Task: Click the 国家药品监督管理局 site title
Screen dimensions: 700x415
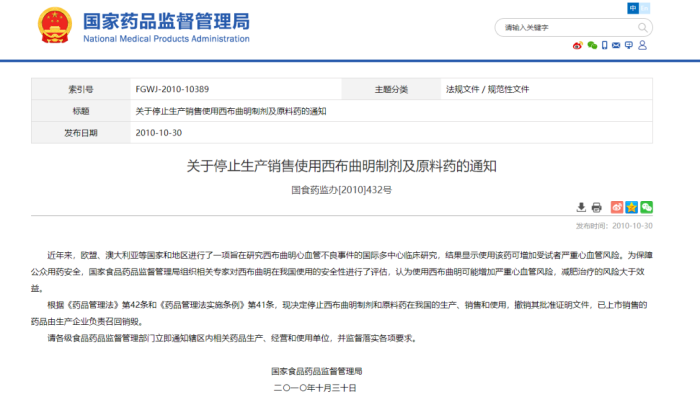Action: point(166,21)
